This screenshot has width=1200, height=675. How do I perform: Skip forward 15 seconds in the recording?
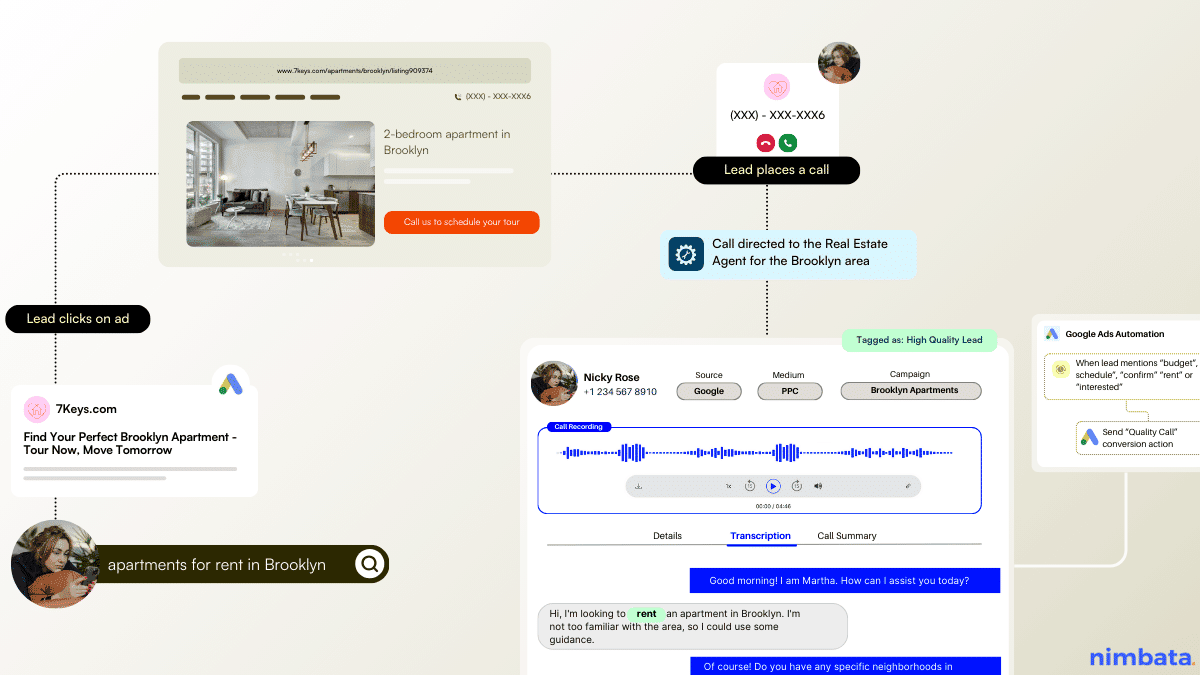tap(797, 485)
